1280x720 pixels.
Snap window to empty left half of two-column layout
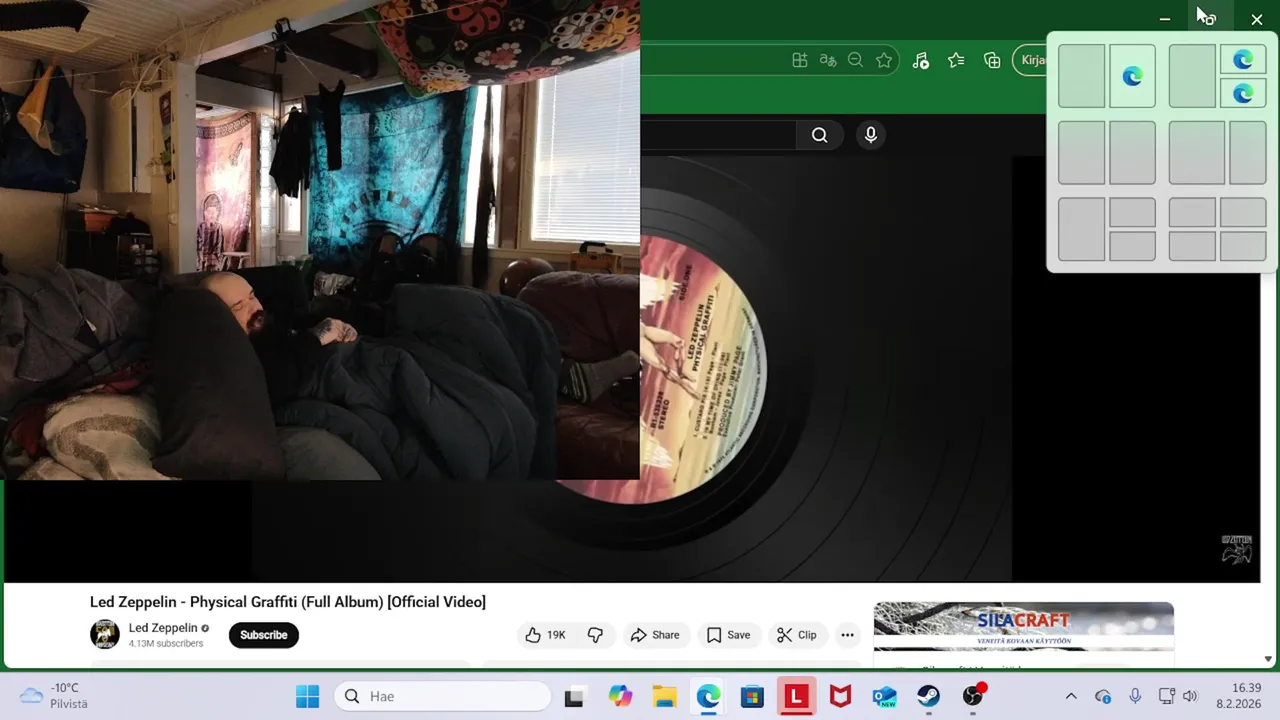click(1082, 76)
